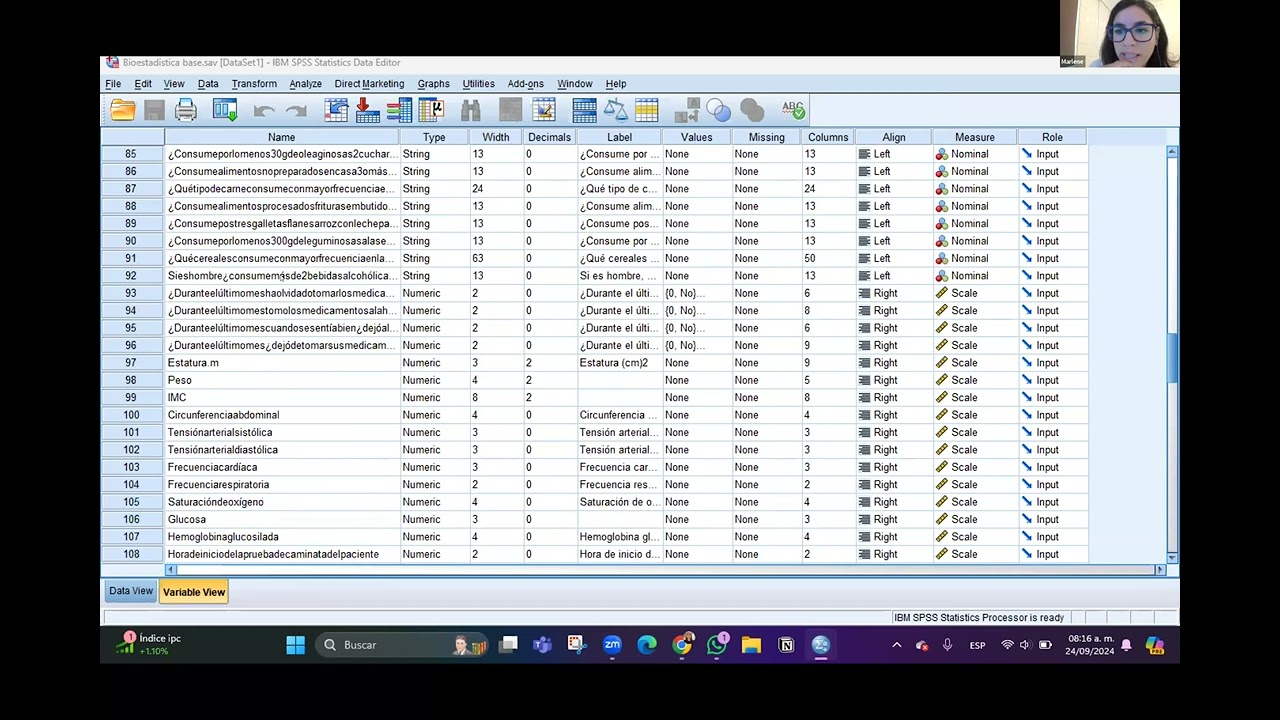Open Notion from the taskbar
The image size is (1280, 720).
[x=786, y=645]
